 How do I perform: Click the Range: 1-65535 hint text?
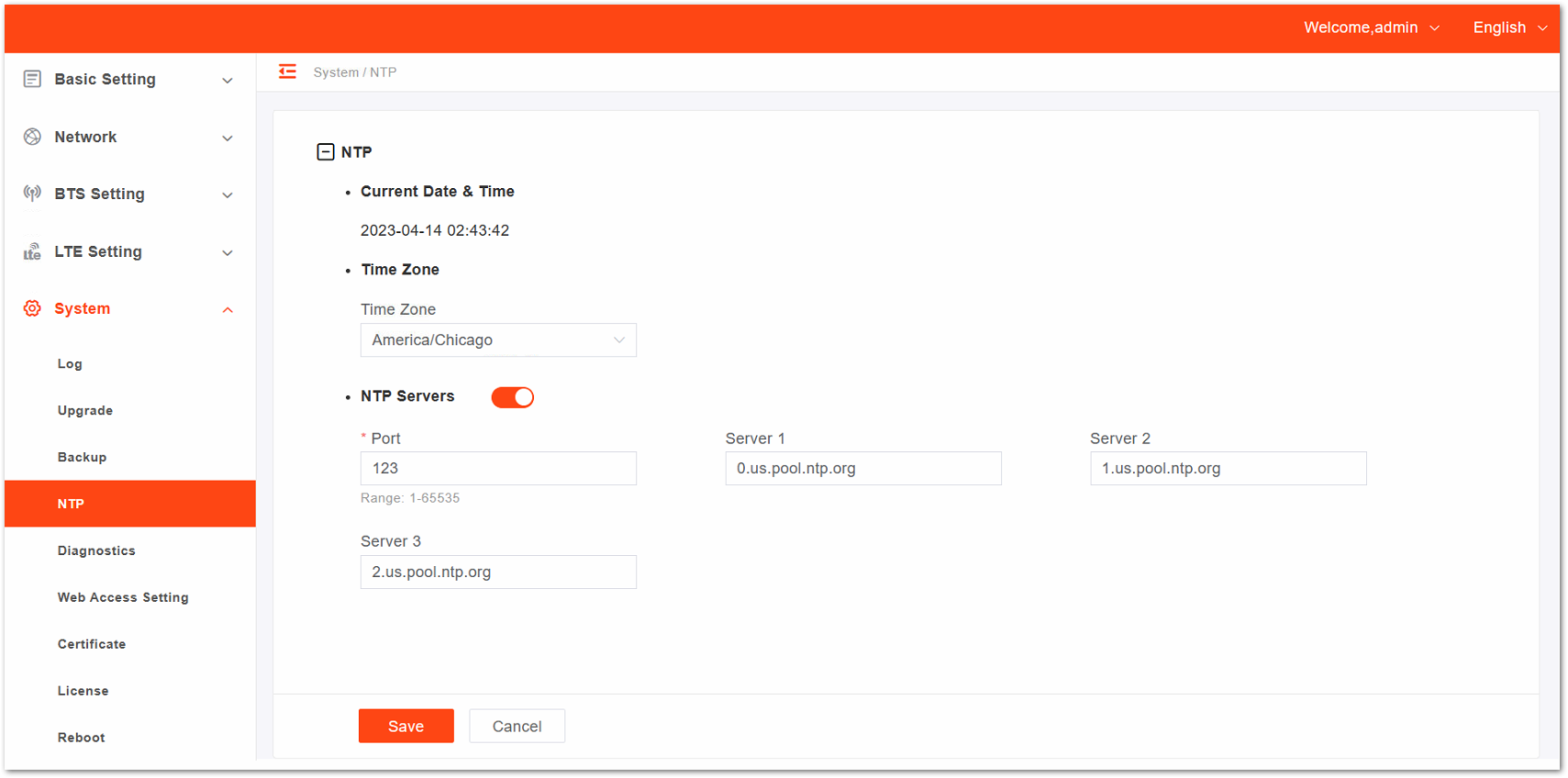tap(410, 498)
